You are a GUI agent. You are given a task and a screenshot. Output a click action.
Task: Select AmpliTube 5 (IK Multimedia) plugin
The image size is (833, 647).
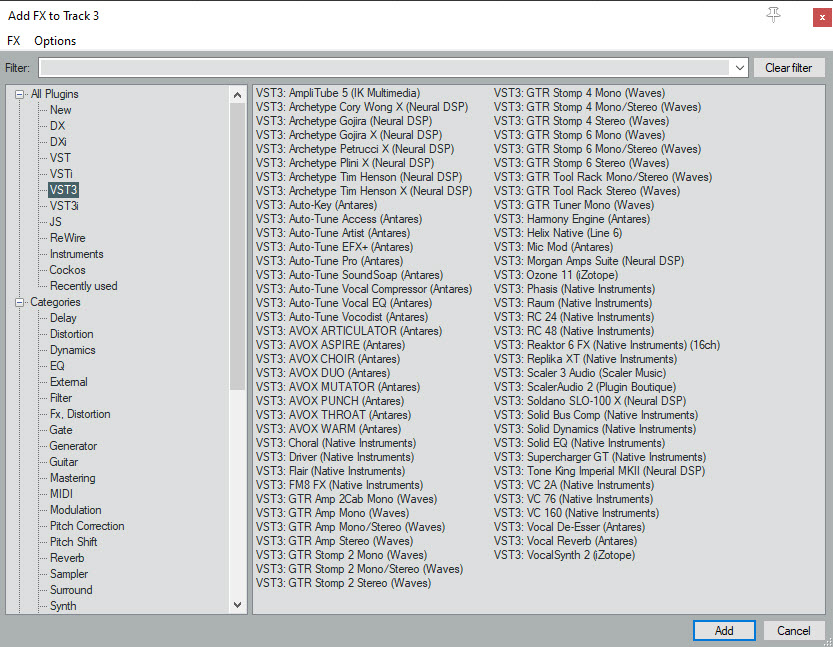pos(337,93)
